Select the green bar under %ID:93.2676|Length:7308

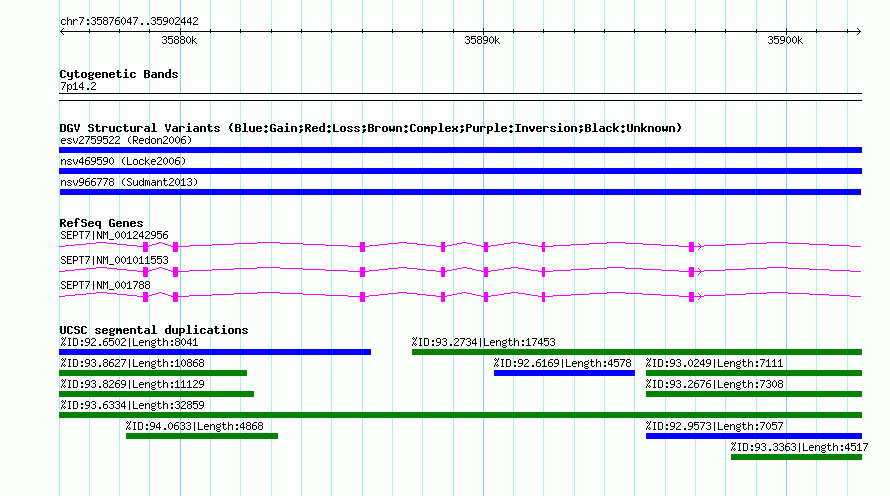754,394
